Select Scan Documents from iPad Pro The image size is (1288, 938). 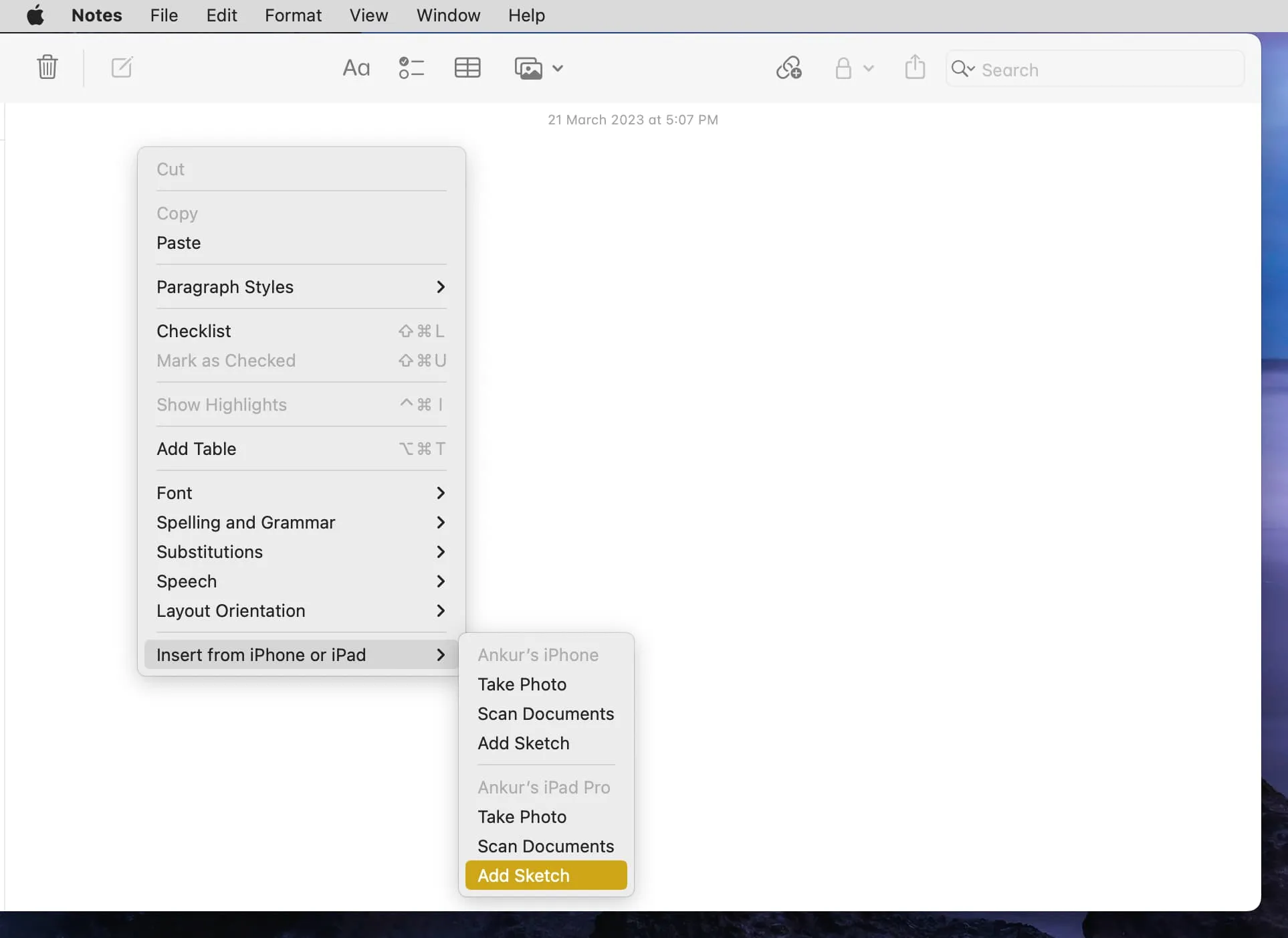pos(546,846)
